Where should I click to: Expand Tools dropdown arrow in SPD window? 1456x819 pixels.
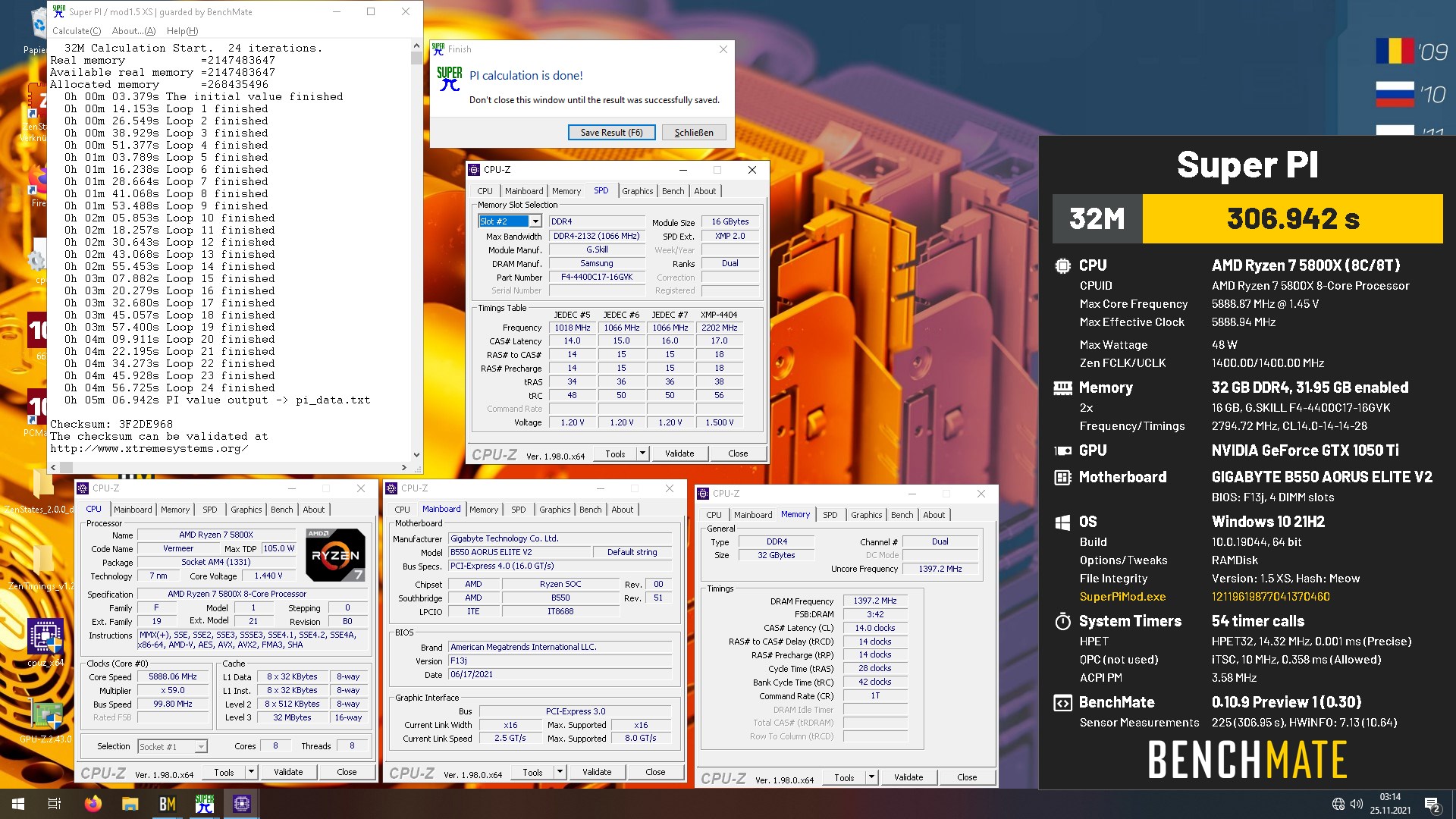click(642, 453)
